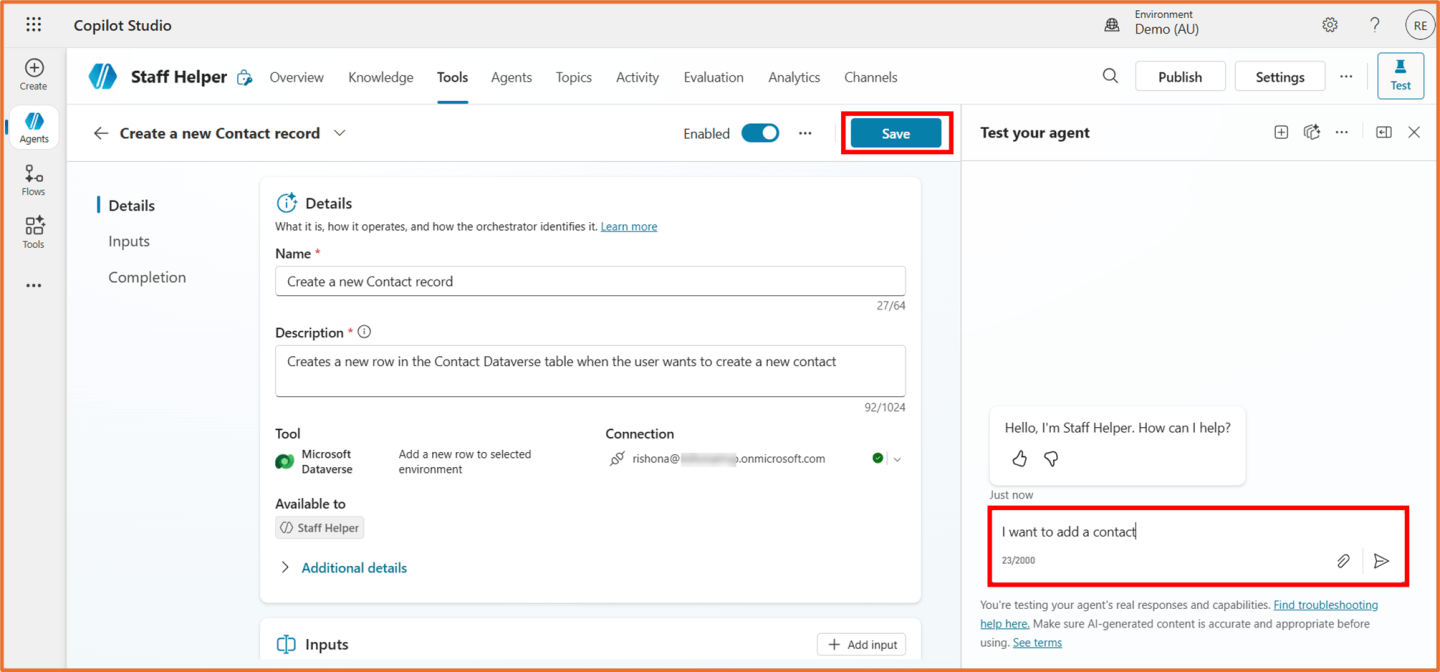The image size is (1440, 672).
Task: Start a new test conversation icon
Action: (x=1281, y=133)
